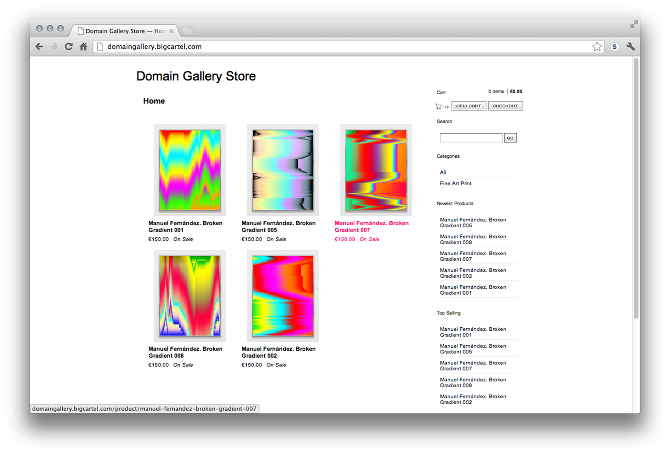670x455 pixels.
Task: Click the Broken Gradient 002 title under its thumbnail
Action: pos(278,352)
